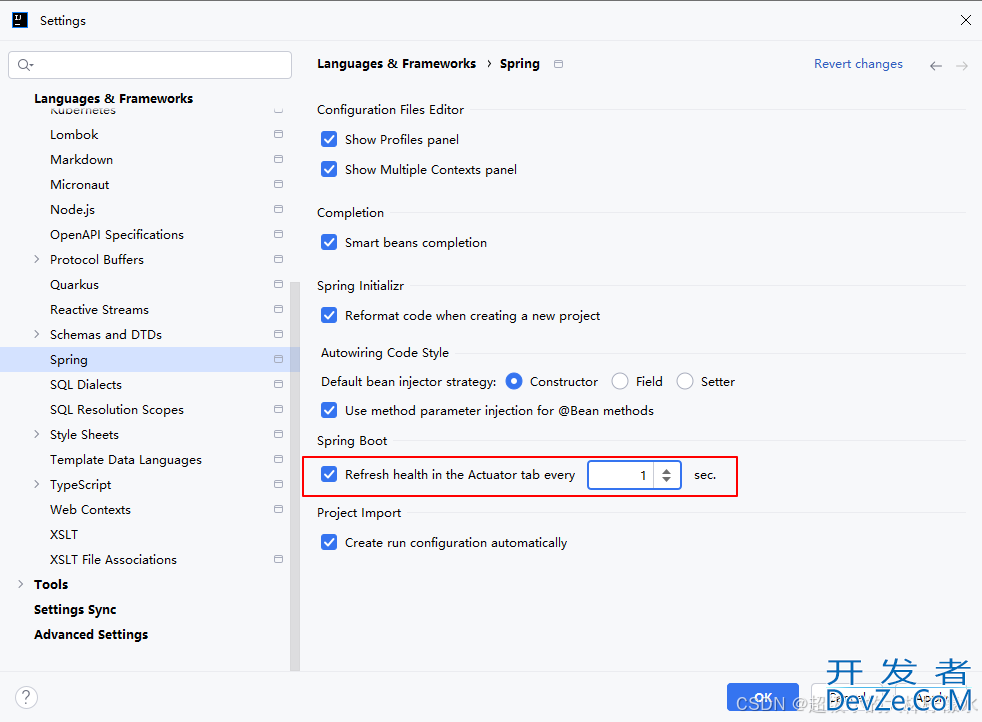The image size is (982, 722).
Task: Click the project-level icon beside Node.js
Action: pos(278,209)
